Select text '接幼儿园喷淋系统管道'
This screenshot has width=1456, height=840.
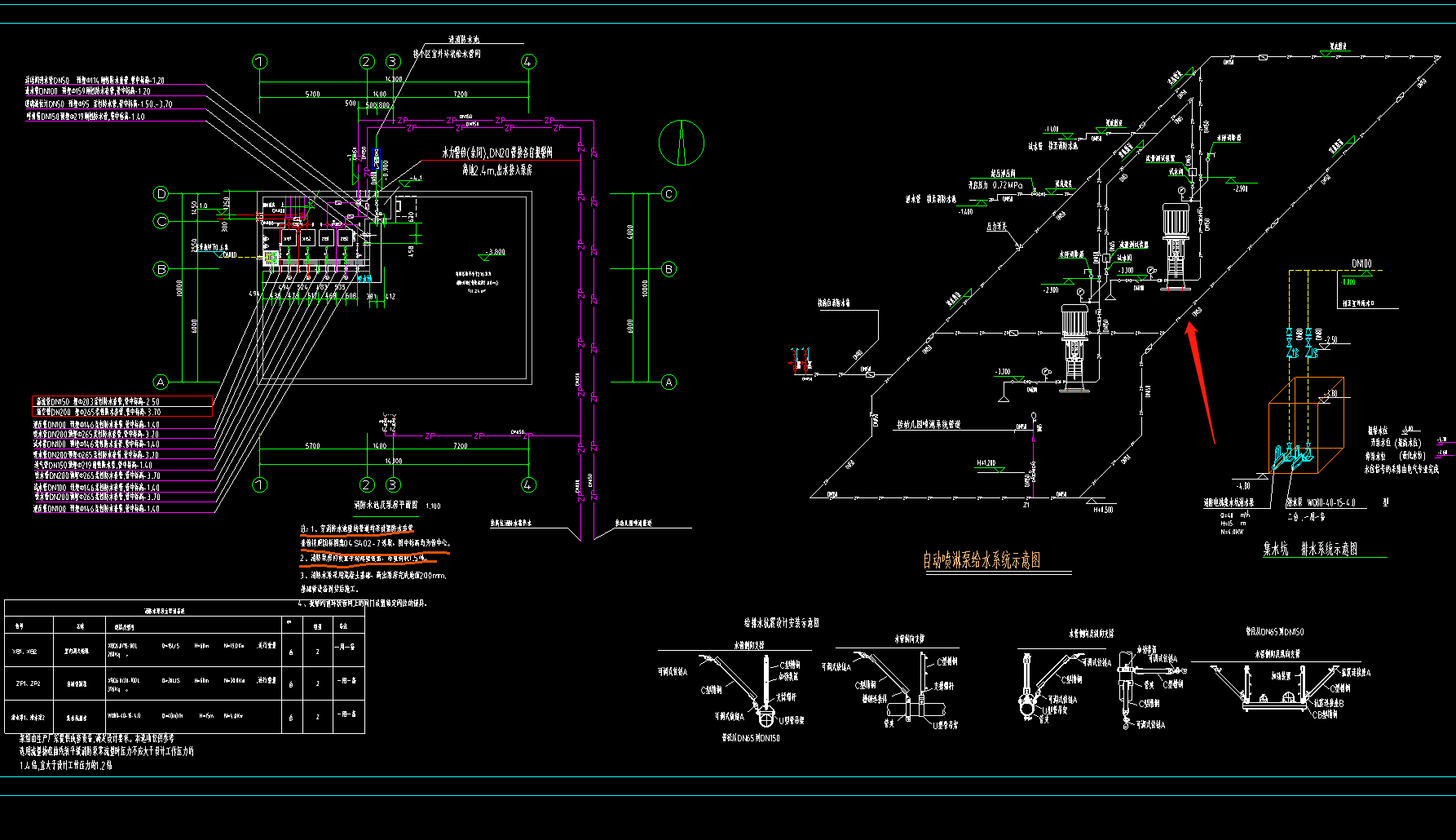(929, 424)
